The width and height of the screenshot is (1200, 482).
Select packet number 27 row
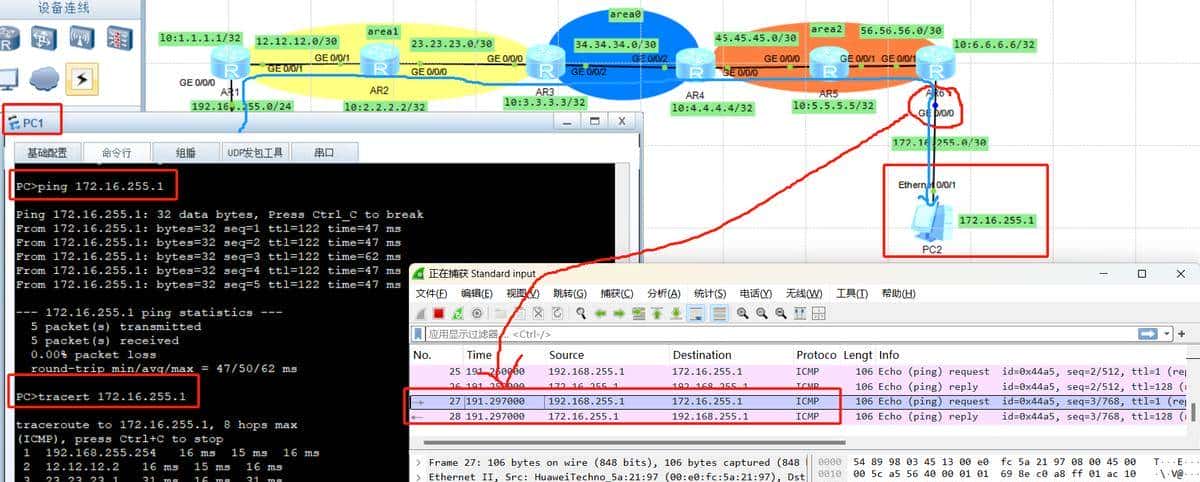[x=800, y=401]
